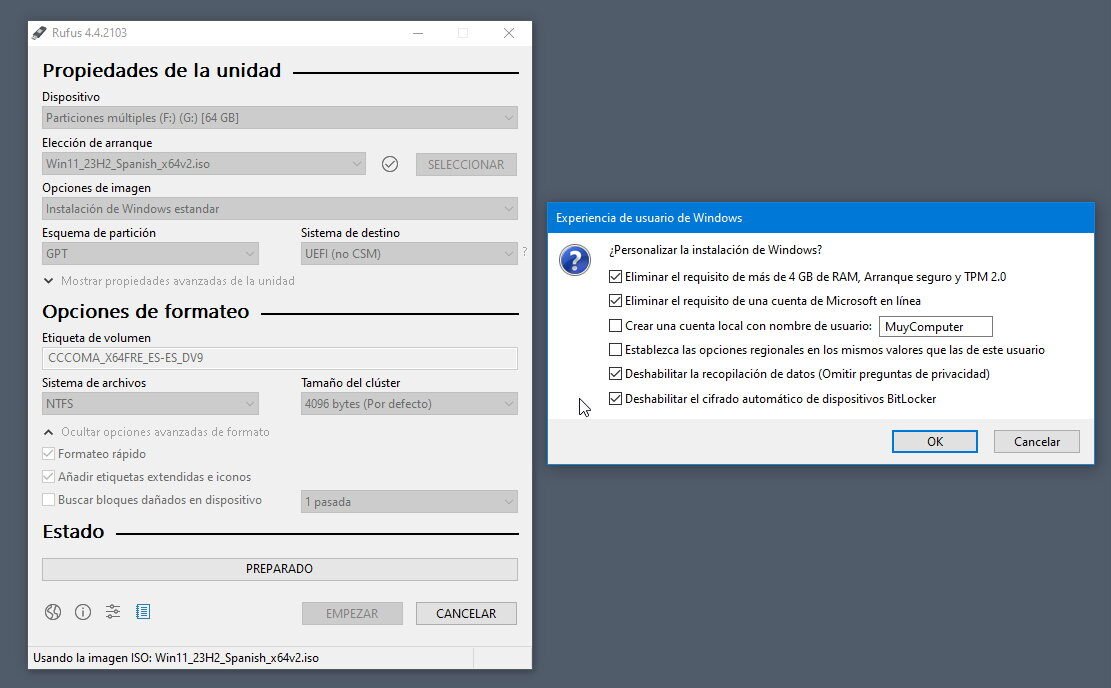Uncheck disable BitLocker automatic encryption
This screenshot has width=1111, height=688.
[x=615, y=398]
